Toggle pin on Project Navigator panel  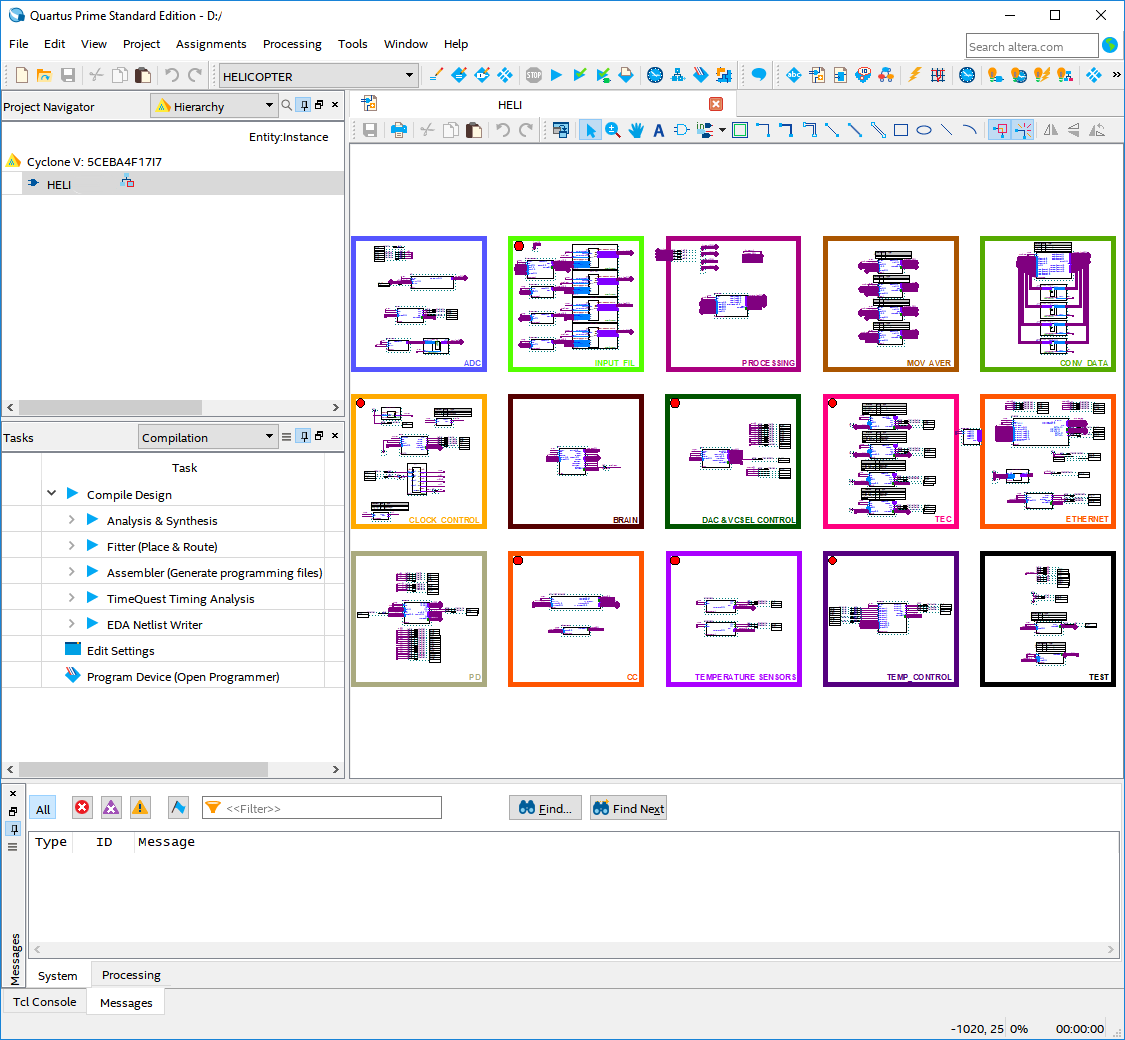[304, 105]
